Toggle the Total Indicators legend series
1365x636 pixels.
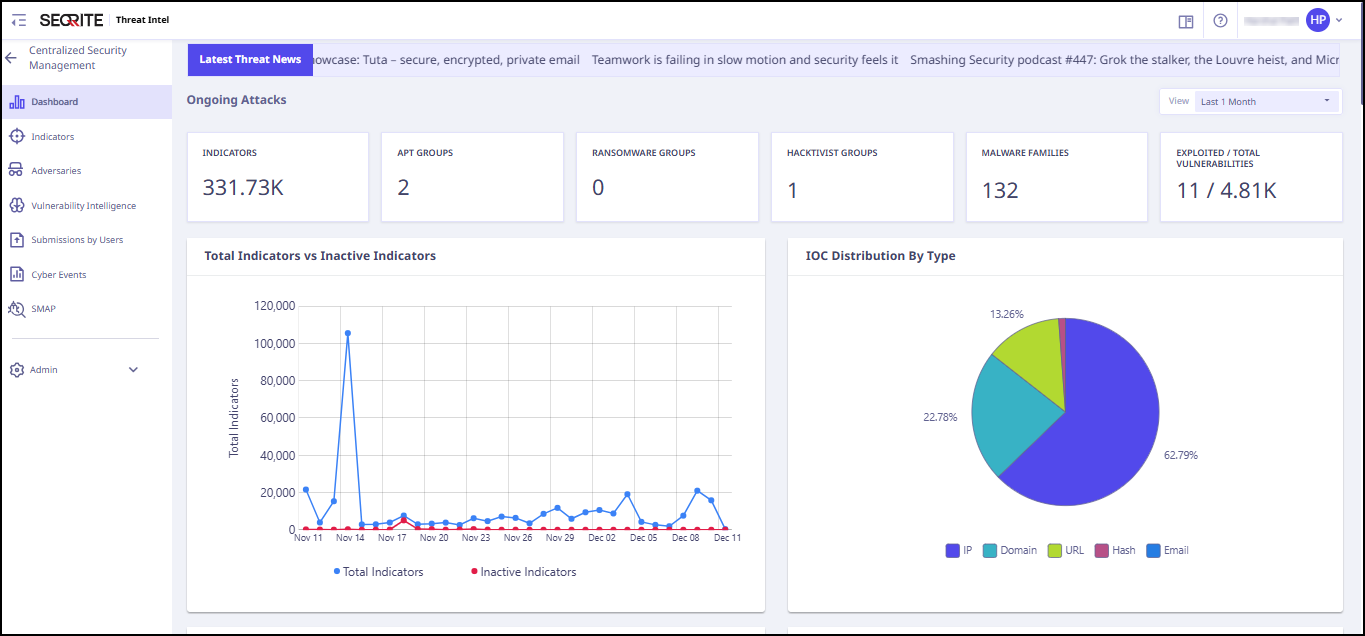tap(378, 572)
